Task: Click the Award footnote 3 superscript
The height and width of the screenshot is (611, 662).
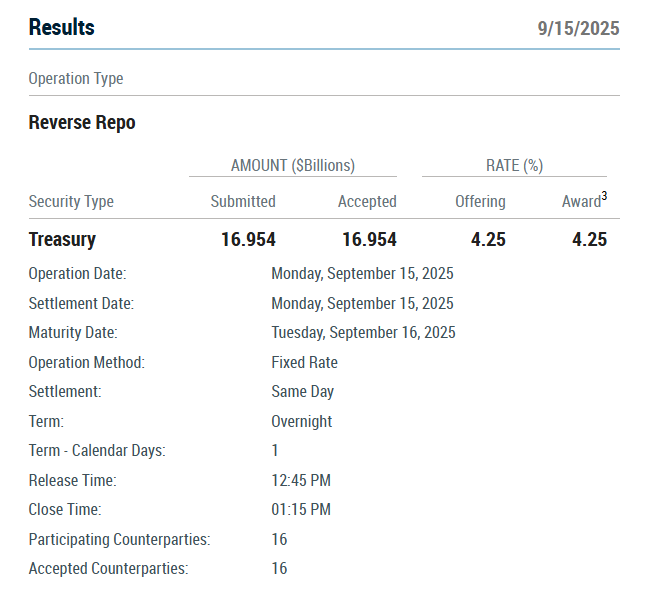Action: point(604,196)
